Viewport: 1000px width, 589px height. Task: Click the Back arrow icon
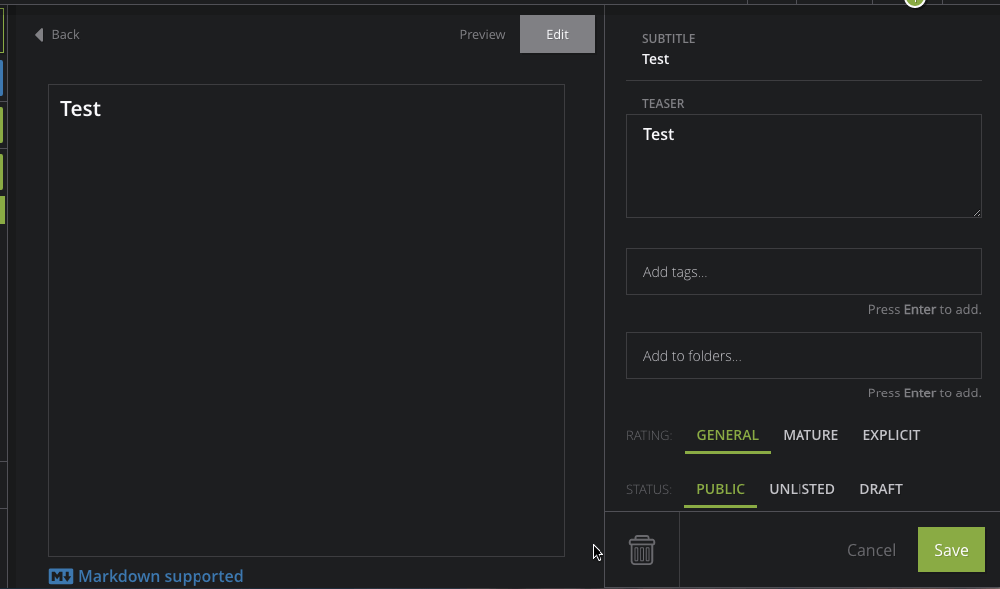[x=39, y=35]
